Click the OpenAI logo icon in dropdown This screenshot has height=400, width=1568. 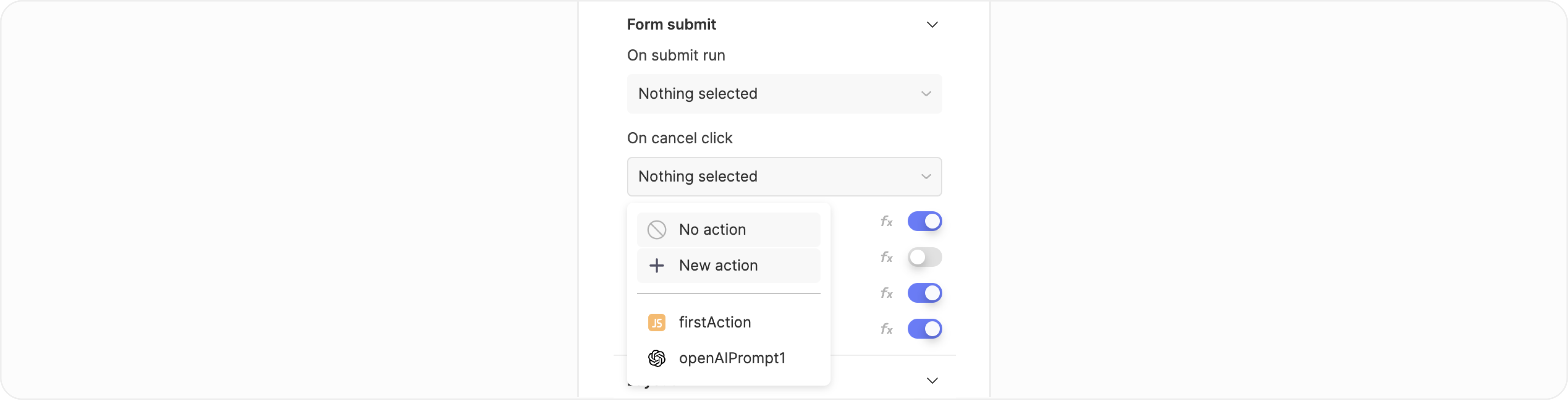point(656,358)
